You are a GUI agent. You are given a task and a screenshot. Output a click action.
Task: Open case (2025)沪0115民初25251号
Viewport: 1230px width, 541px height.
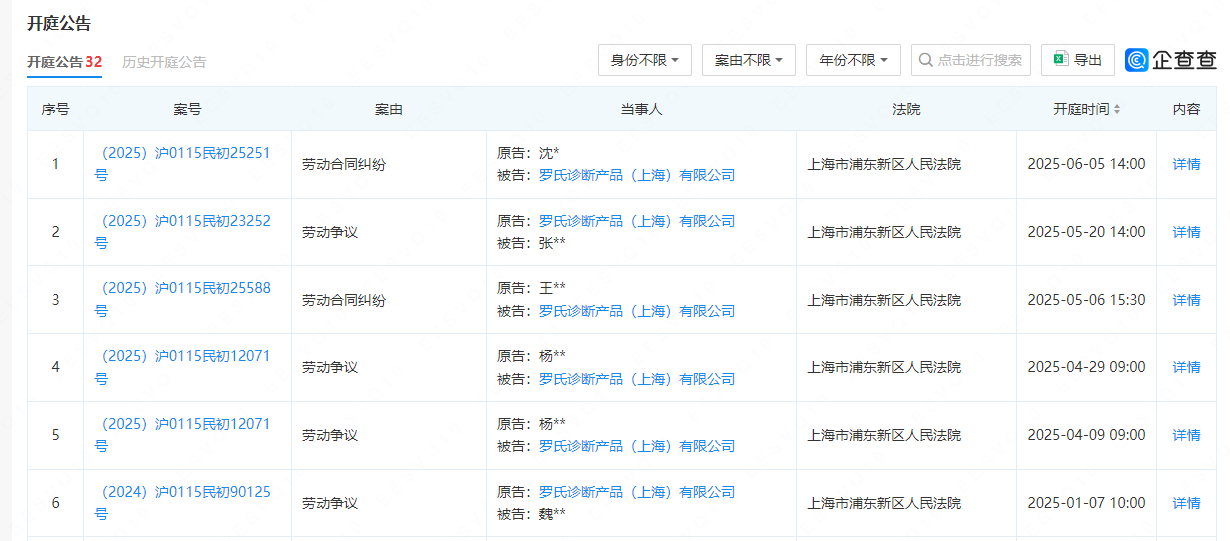tap(182, 164)
